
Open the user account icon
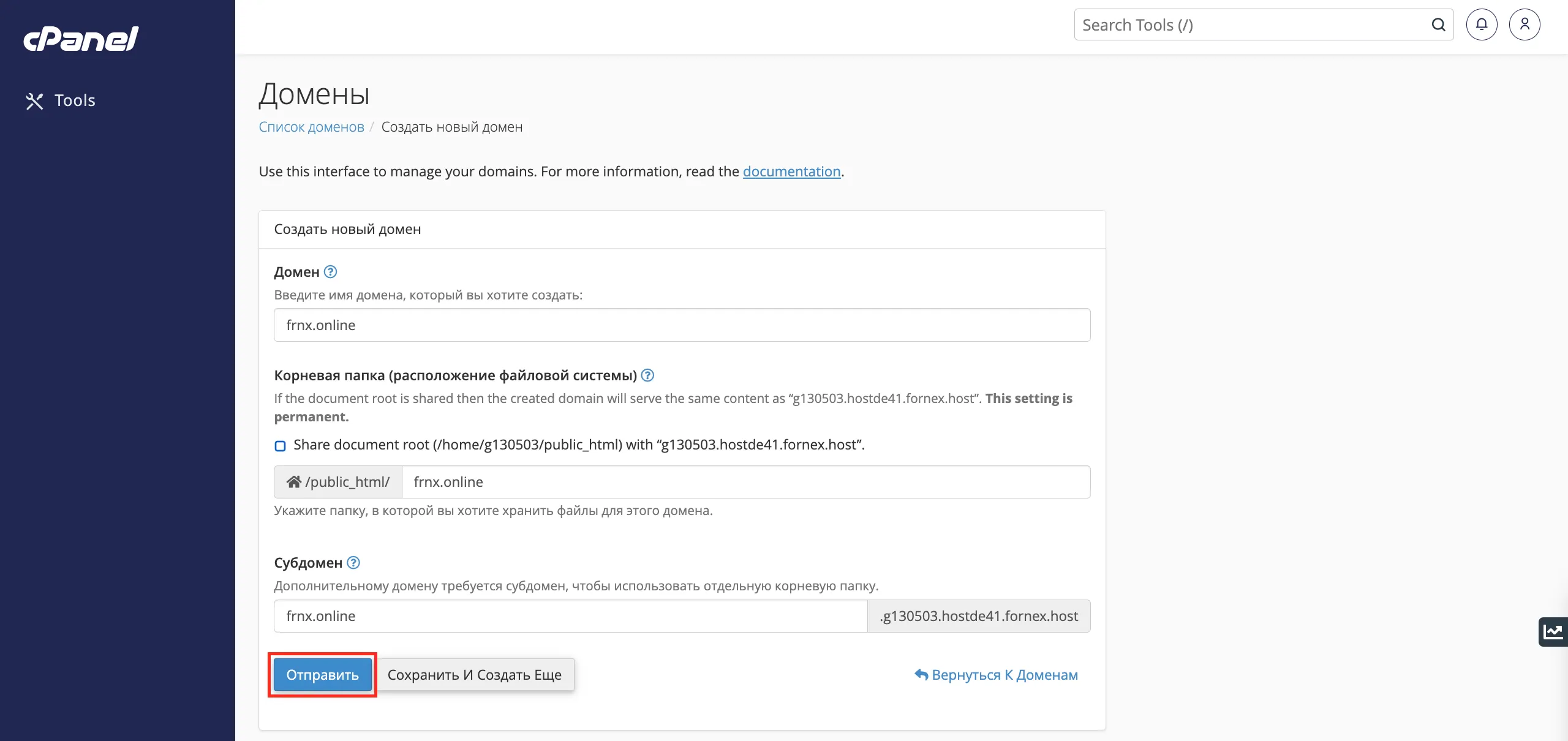coord(1525,24)
